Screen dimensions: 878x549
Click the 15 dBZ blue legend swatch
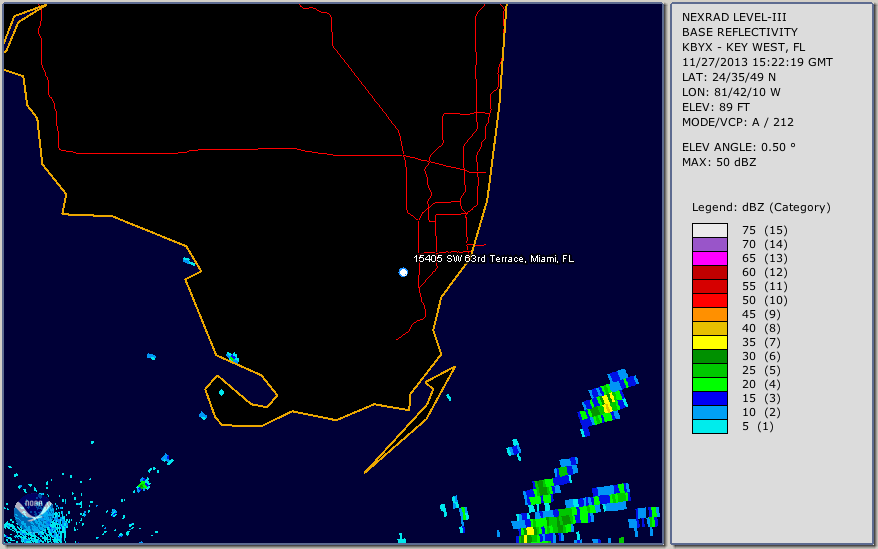click(x=709, y=398)
